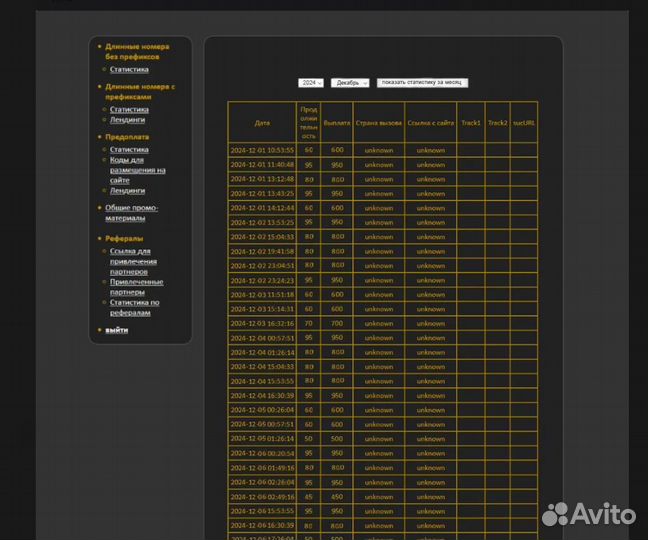648x540 pixels.
Task: Click the 'Ссылка с сайта' column header
Action: (431, 123)
